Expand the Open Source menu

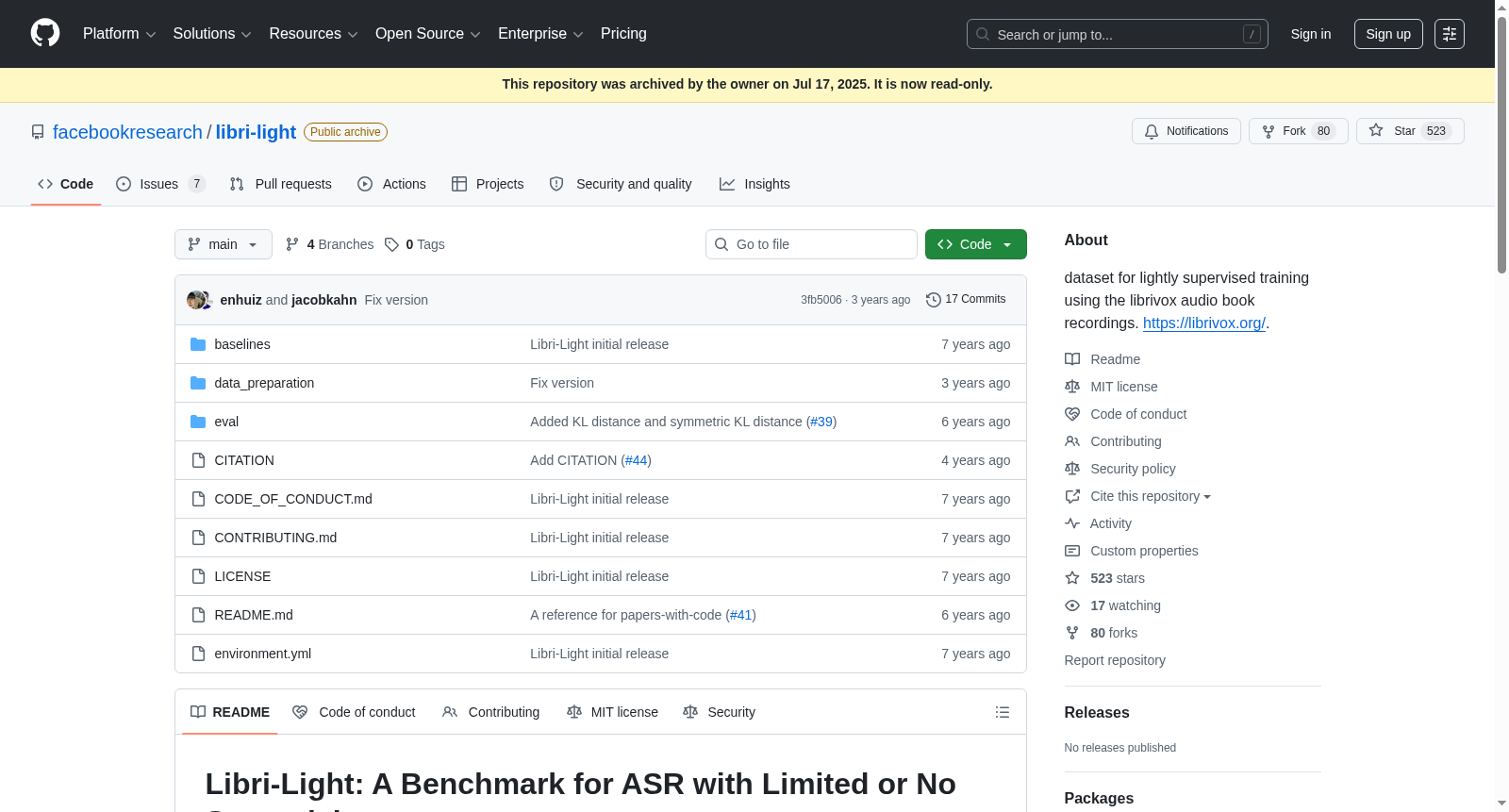(x=428, y=34)
